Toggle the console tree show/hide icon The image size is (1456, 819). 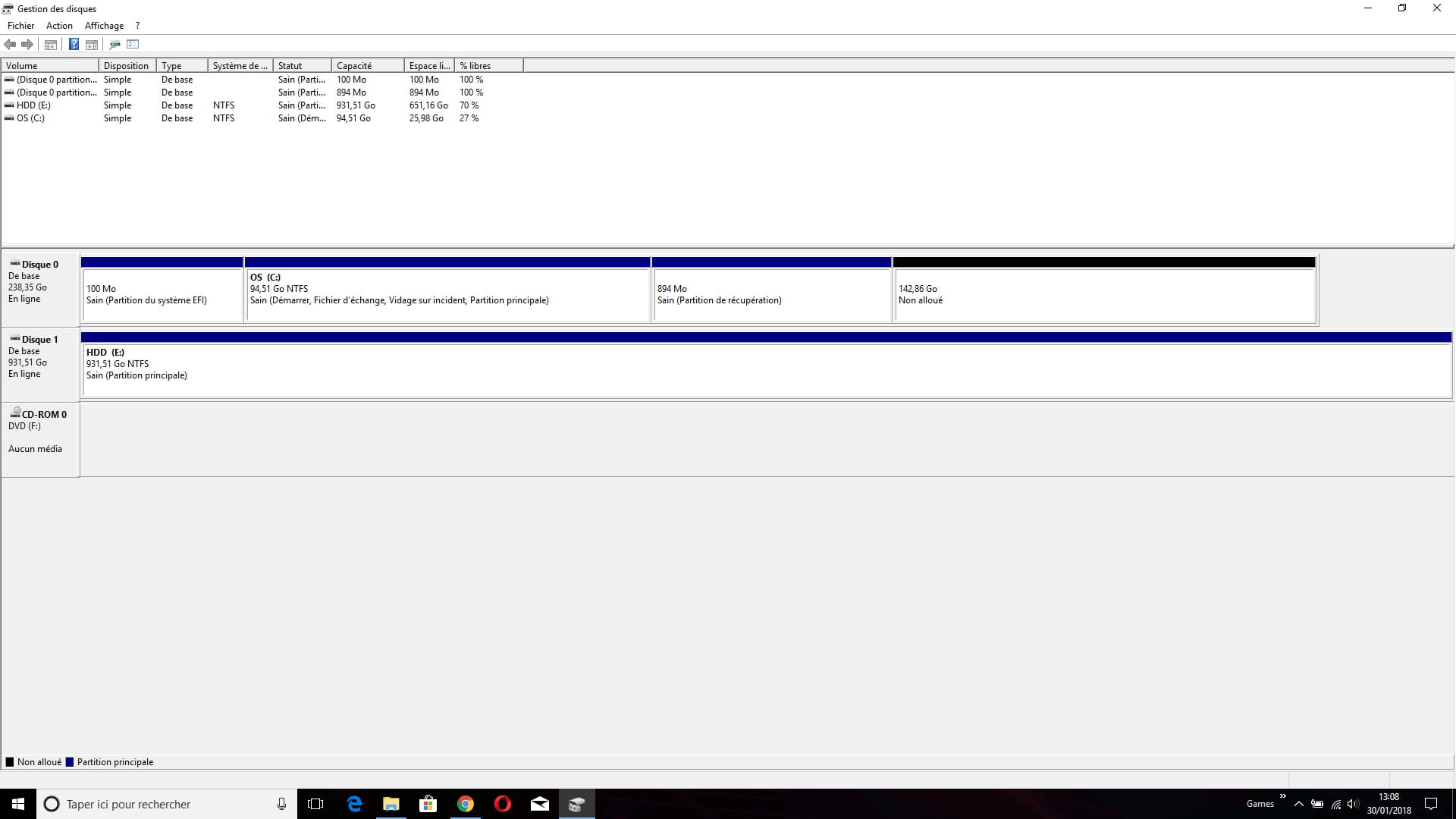point(51,45)
